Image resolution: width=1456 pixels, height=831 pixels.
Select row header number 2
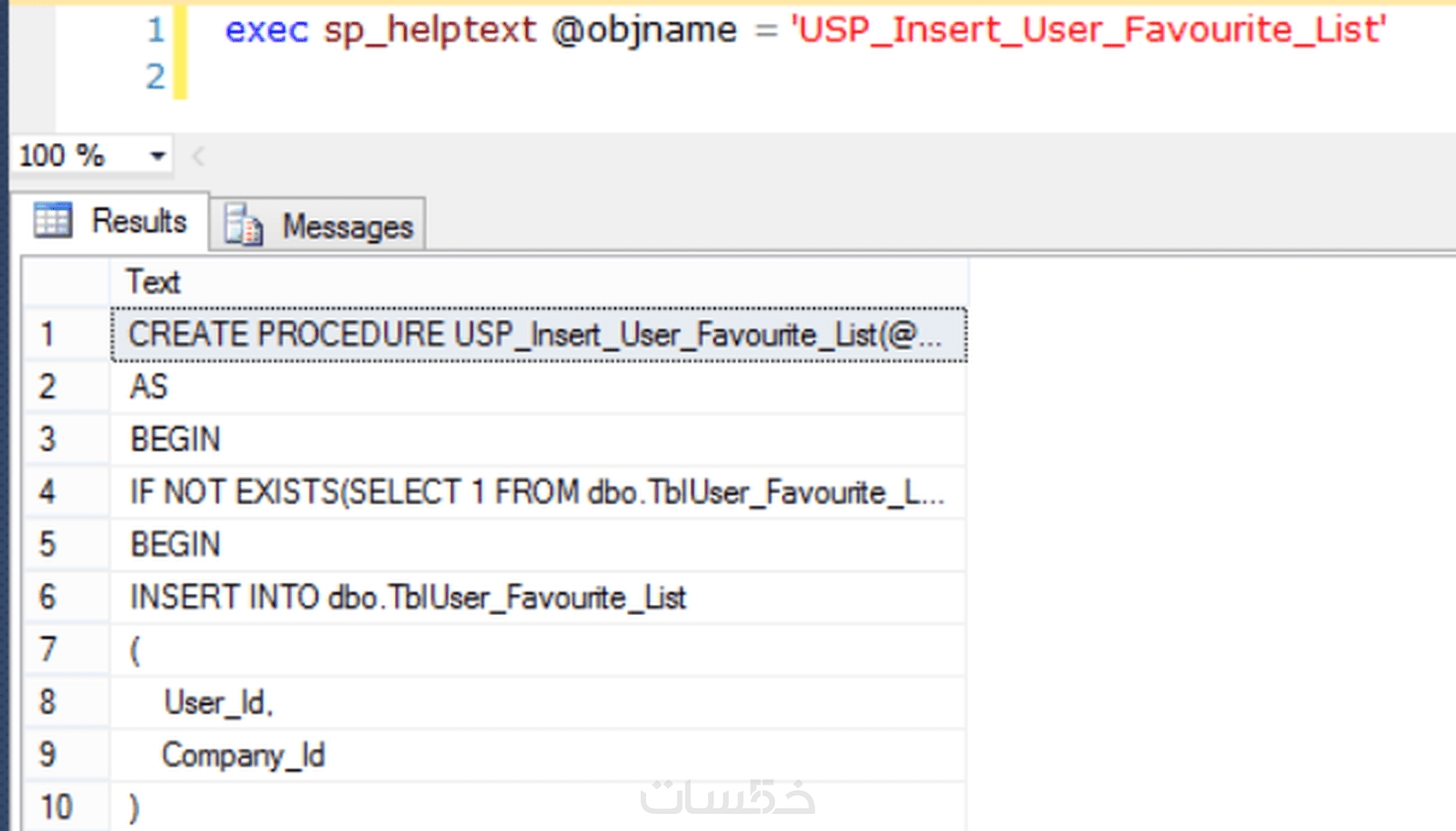(x=48, y=387)
